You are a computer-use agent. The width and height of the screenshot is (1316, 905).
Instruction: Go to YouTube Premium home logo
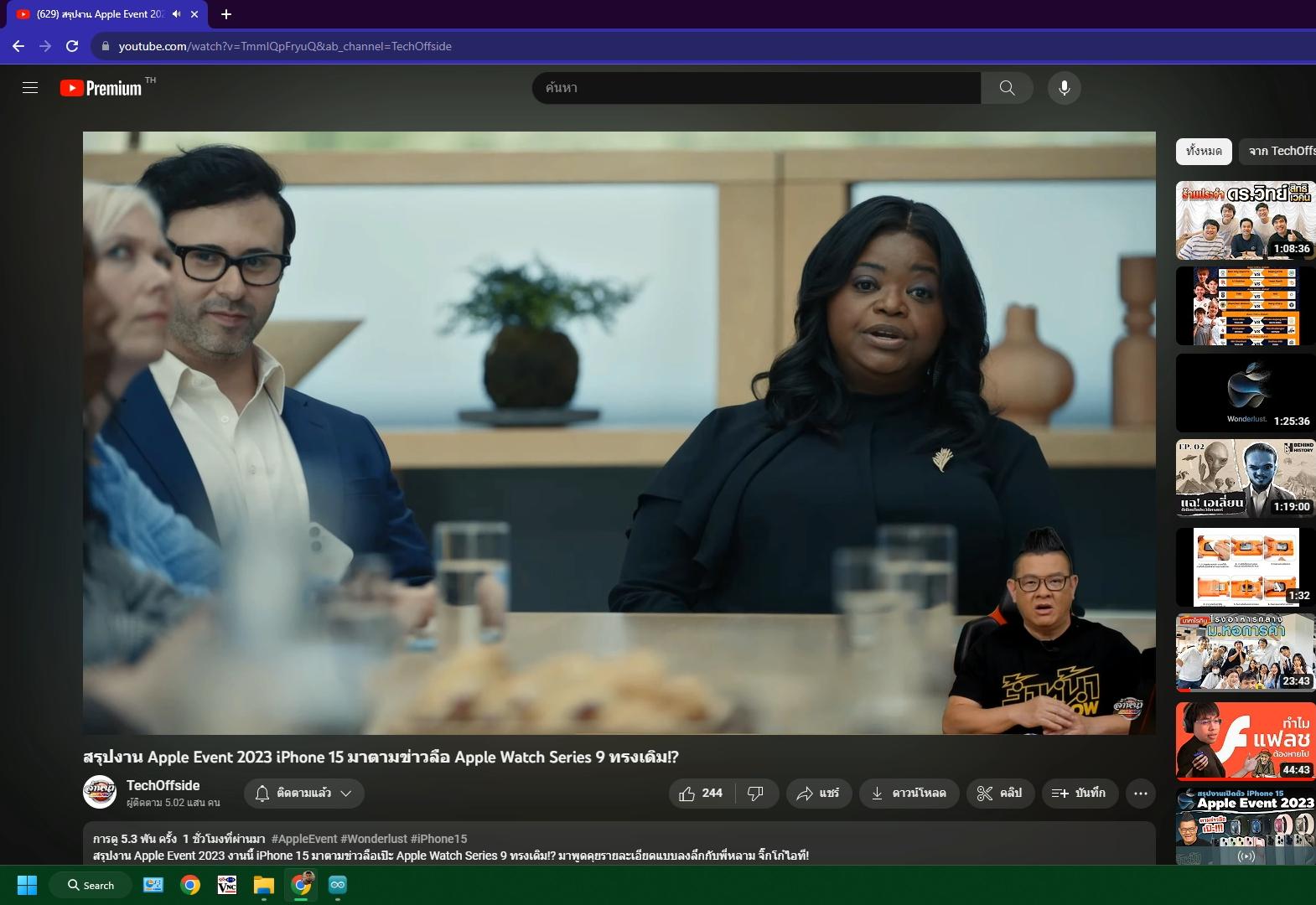(x=101, y=88)
